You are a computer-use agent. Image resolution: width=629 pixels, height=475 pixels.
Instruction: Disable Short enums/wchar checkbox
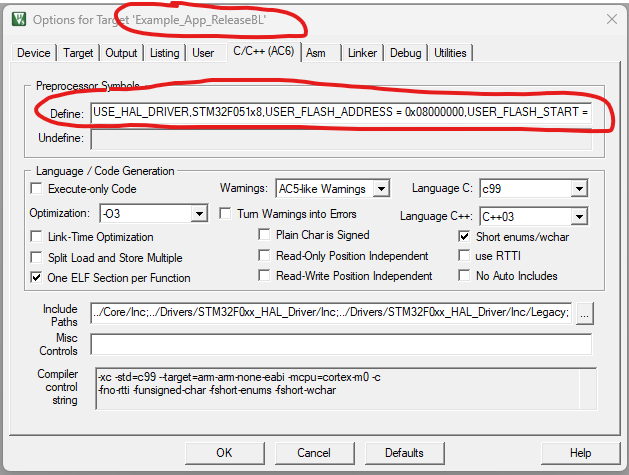pyautogui.click(x=465, y=237)
